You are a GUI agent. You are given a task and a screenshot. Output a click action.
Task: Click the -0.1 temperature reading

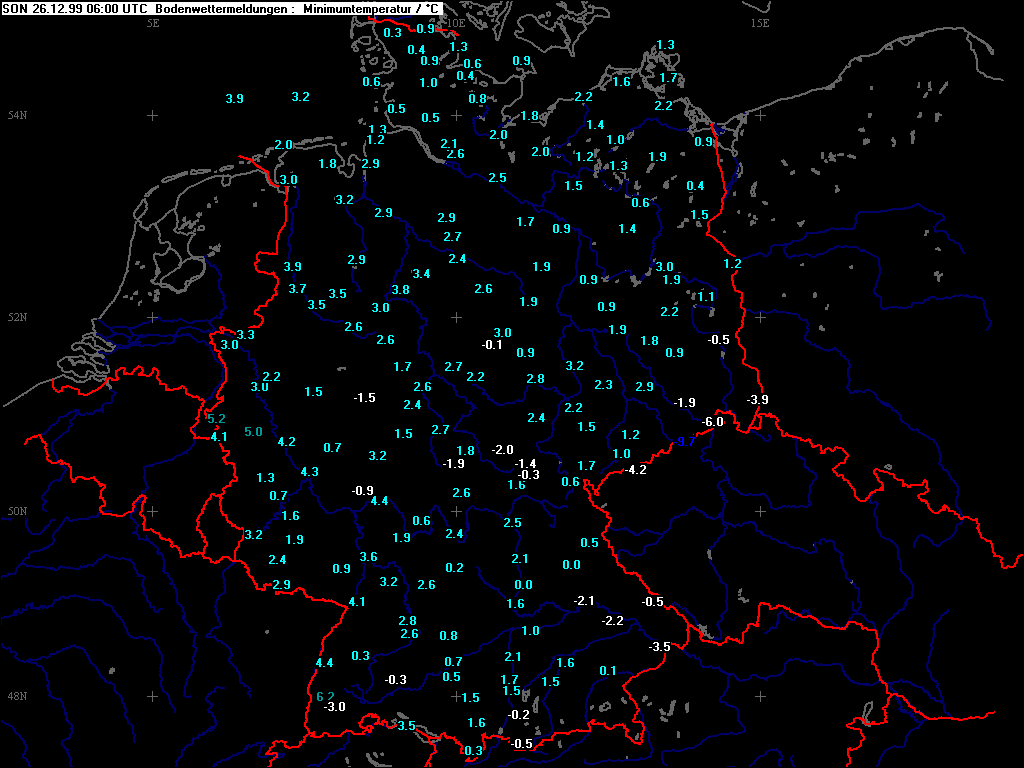(x=492, y=345)
